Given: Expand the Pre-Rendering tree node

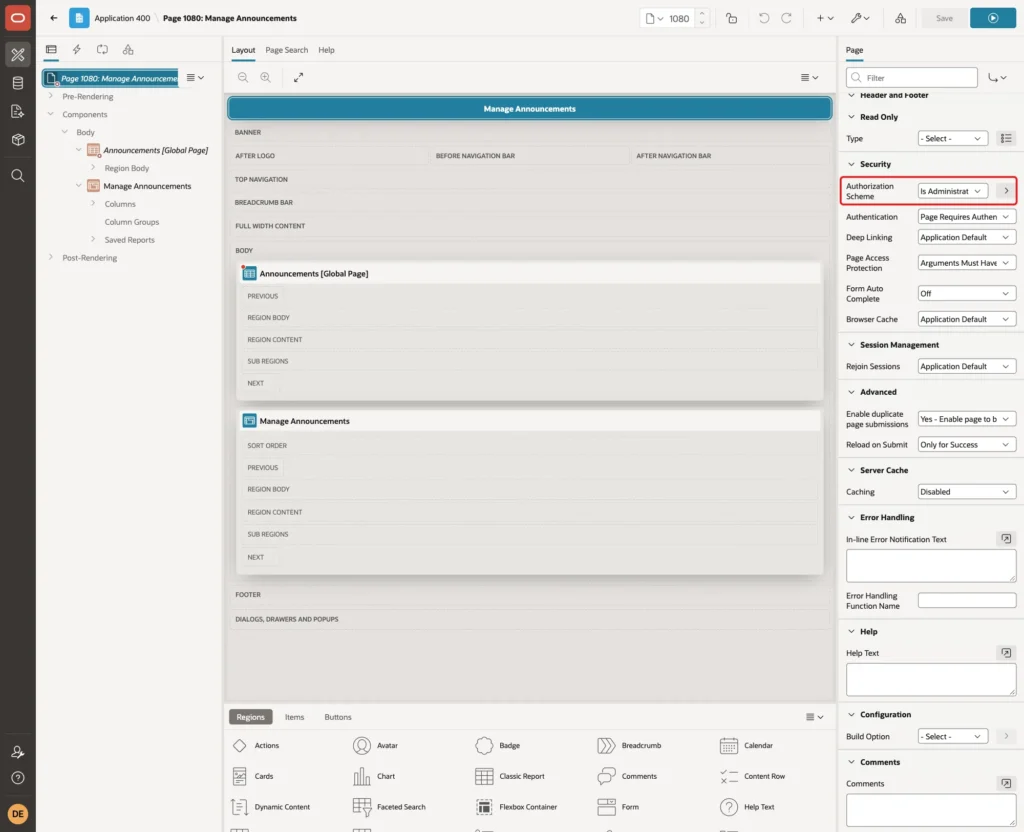Looking at the screenshot, I should click(50, 96).
